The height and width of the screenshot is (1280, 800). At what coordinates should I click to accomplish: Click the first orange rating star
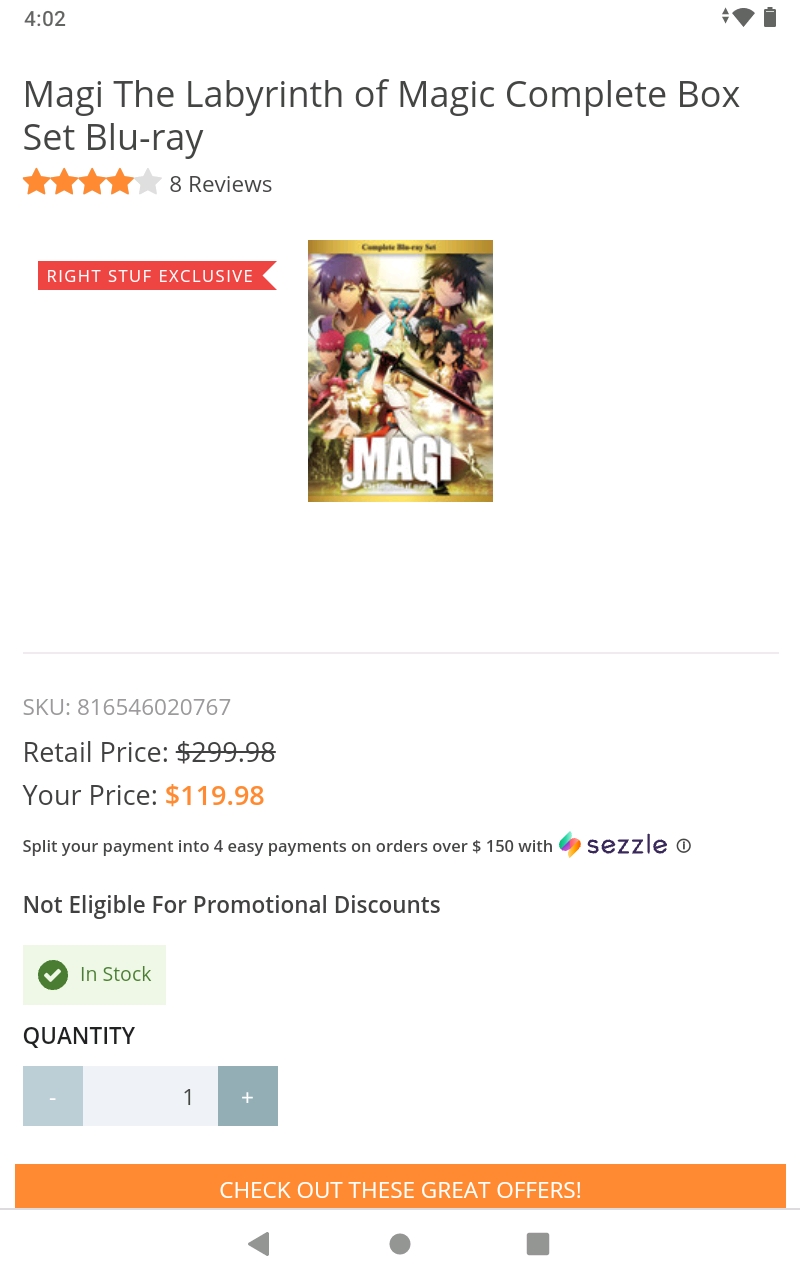pyautogui.click(x=36, y=182)
